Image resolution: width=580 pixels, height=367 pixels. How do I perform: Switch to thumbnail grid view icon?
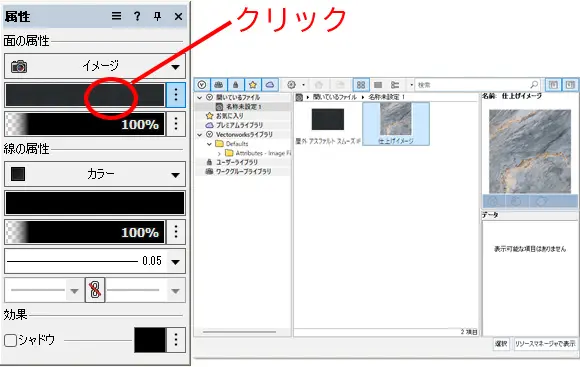pos(361,85)
